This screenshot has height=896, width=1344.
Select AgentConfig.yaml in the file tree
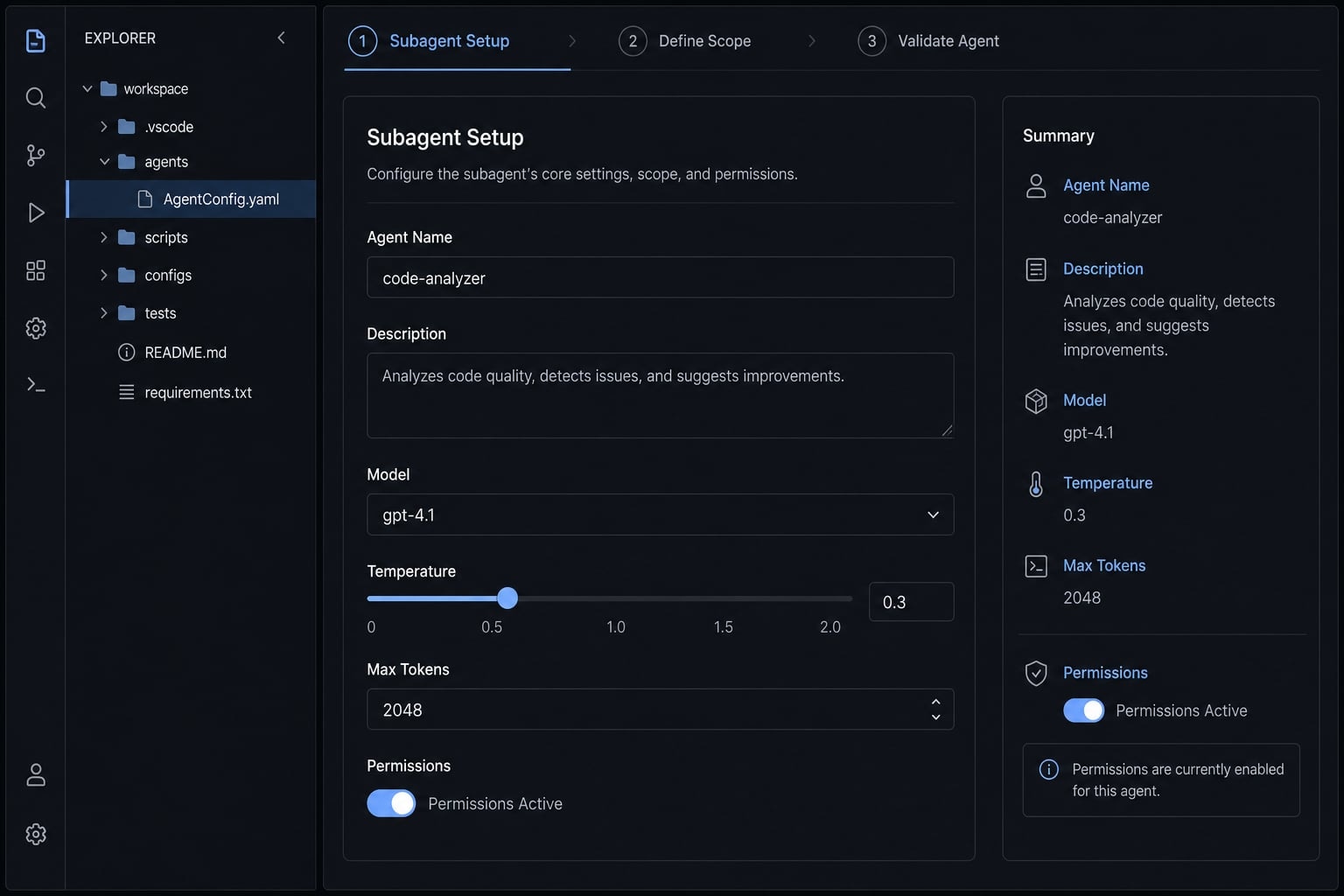tap(192, 199)
